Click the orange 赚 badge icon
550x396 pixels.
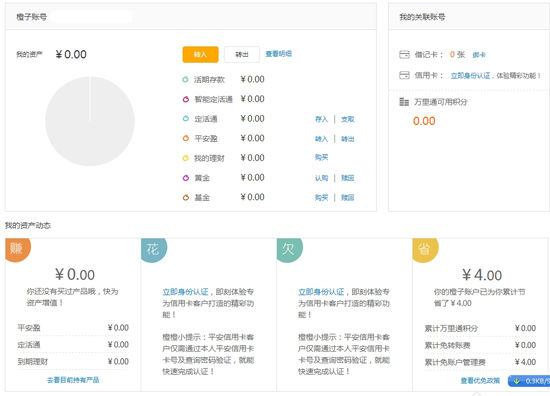tap(18, 250)
